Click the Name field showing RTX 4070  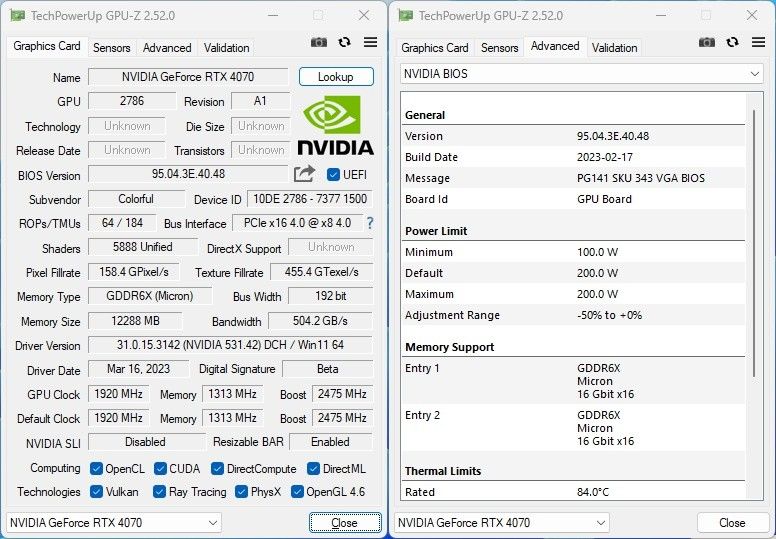click(x=188, y=77)
